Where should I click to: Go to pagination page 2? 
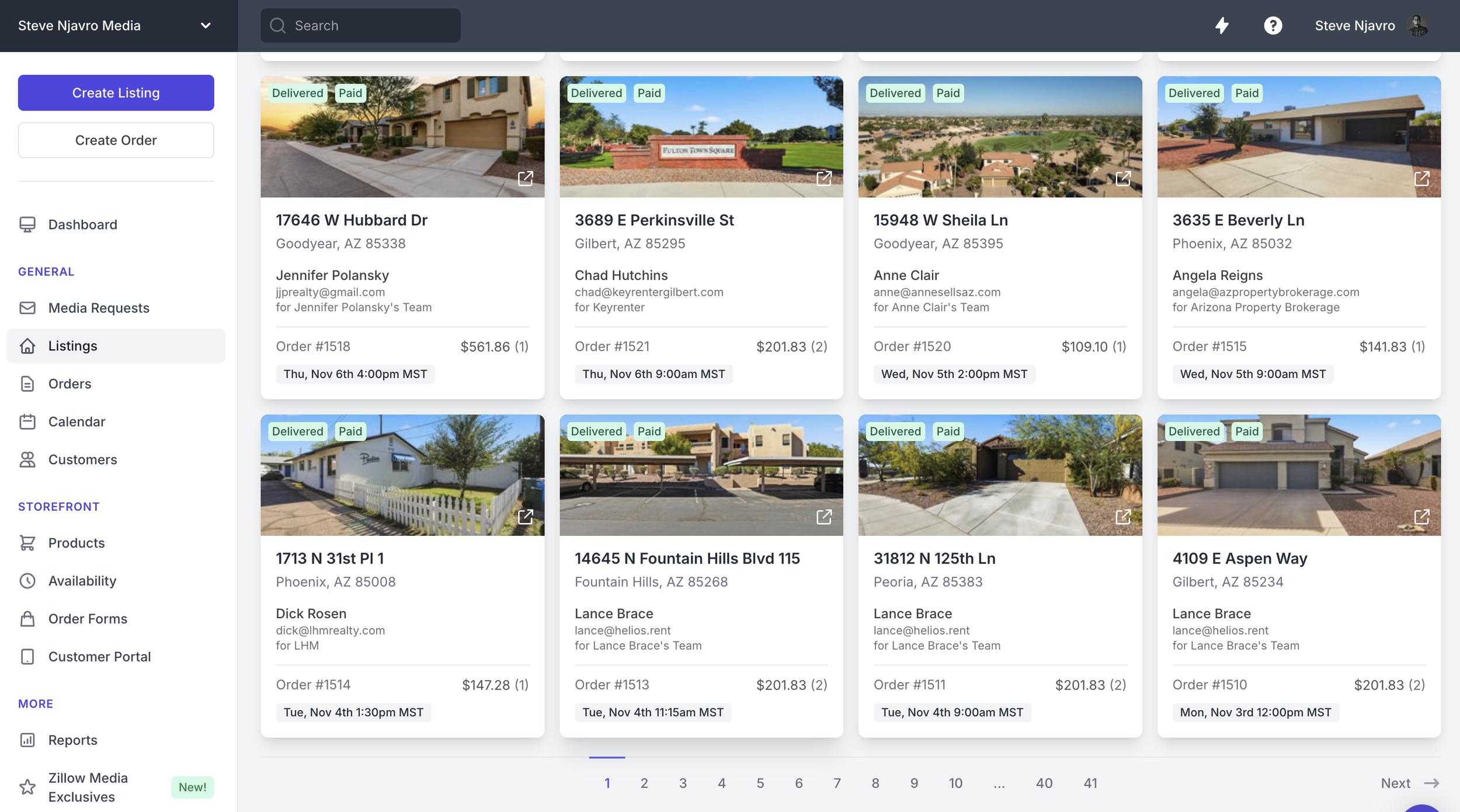[644, 783]
